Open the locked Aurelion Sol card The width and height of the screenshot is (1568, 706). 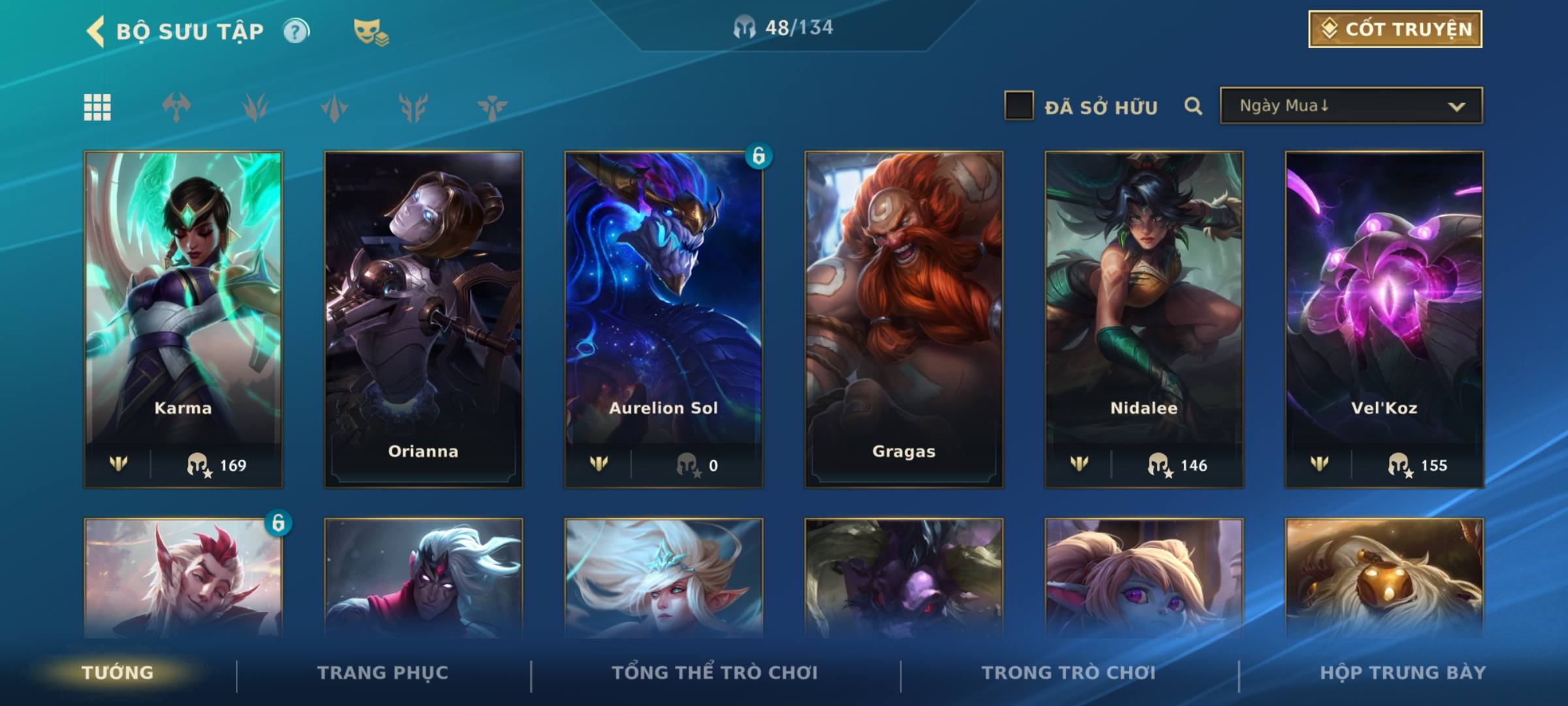point(664,320)
